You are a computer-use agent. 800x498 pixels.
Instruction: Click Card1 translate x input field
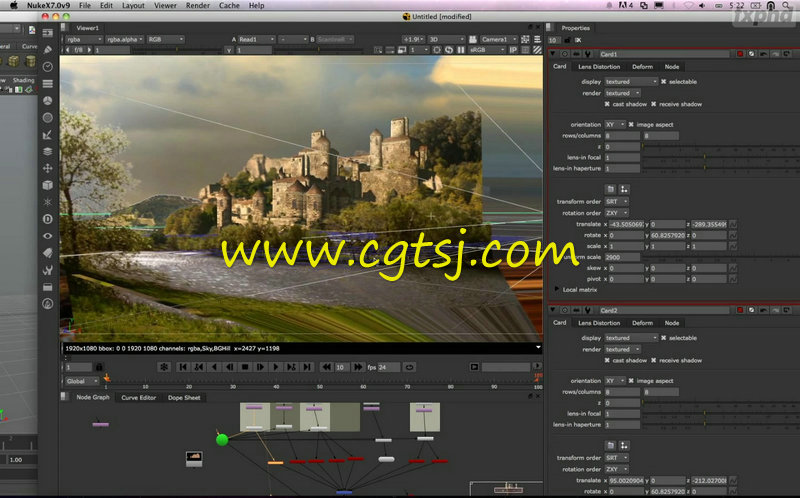(627, 225)
